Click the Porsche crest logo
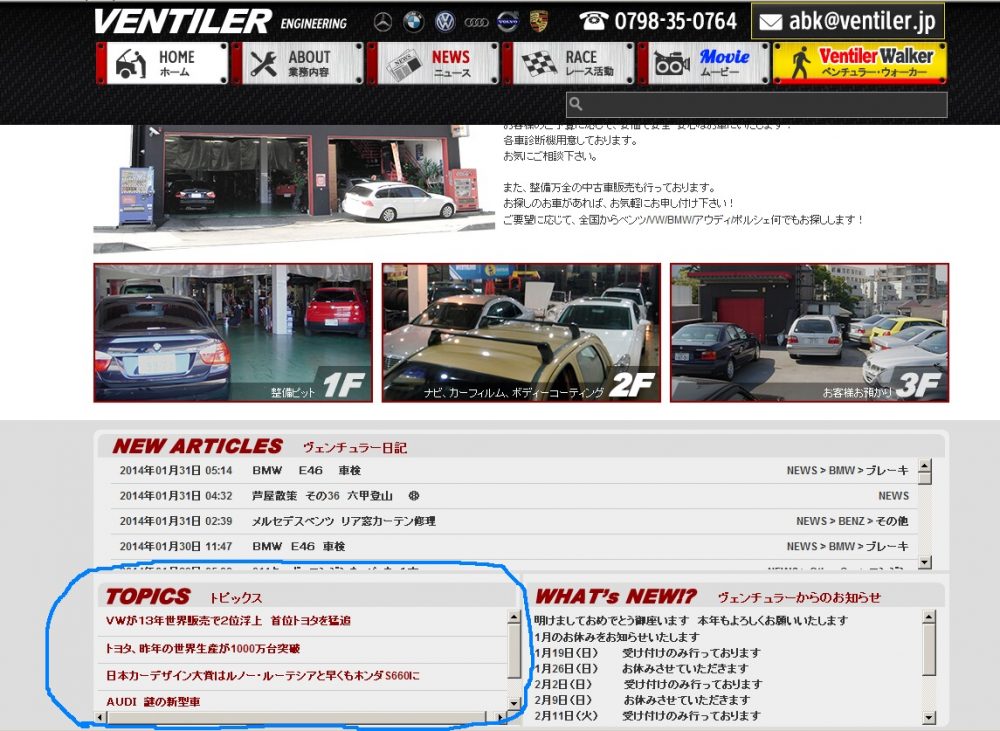The width and height of the screenshot is (1000, 731). point(539,22)
